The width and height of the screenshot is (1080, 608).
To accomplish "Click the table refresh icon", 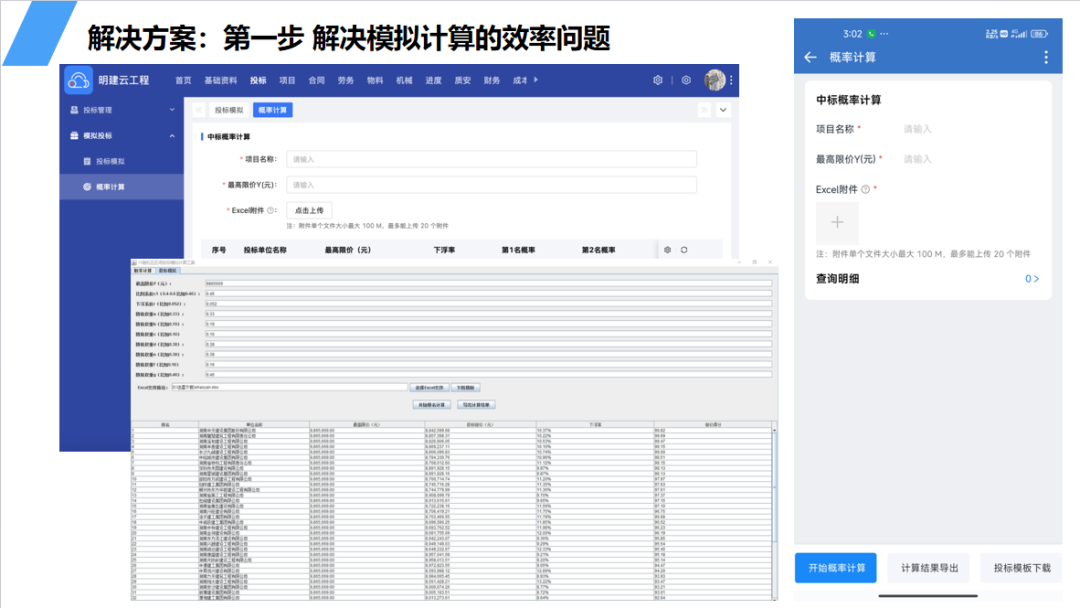I will tap(684, 250).
